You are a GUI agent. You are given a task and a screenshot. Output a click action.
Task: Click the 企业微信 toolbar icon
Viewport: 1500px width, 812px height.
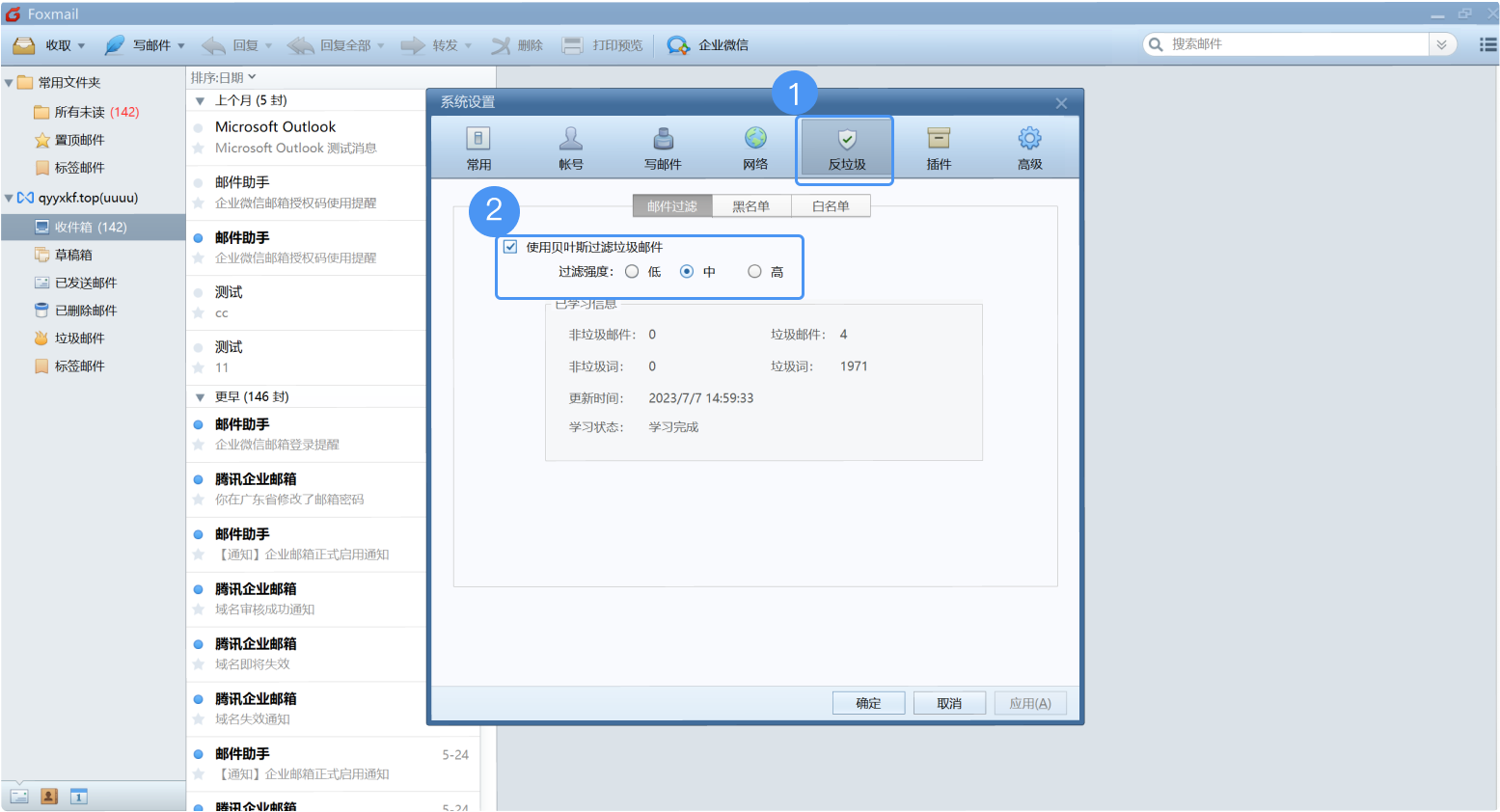(x=678, y=45)
